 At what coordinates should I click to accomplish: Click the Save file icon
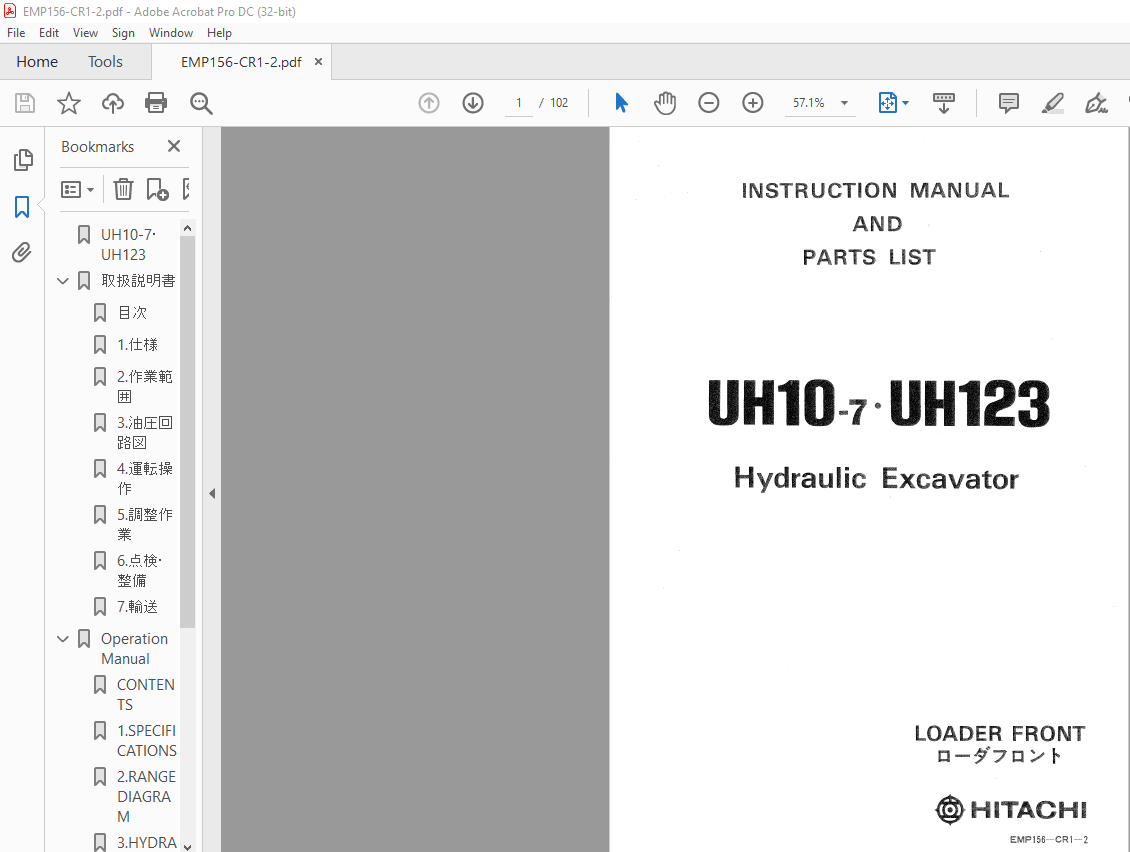[x=25, y=103]
